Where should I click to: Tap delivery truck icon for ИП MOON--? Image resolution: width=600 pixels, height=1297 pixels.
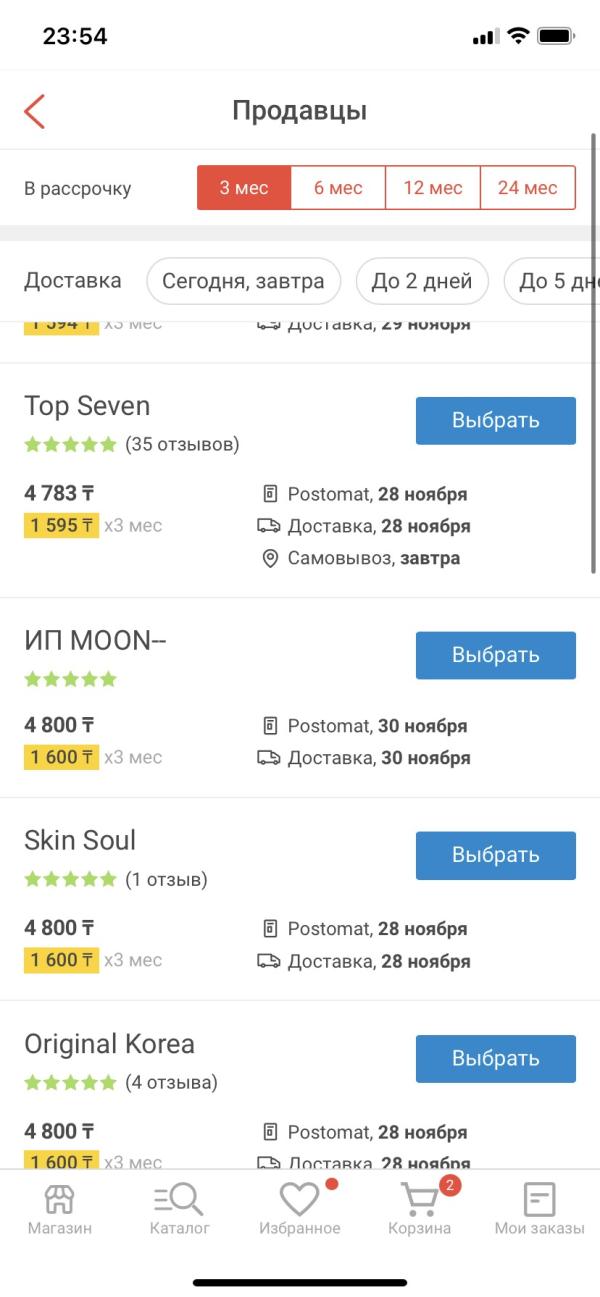269,758
